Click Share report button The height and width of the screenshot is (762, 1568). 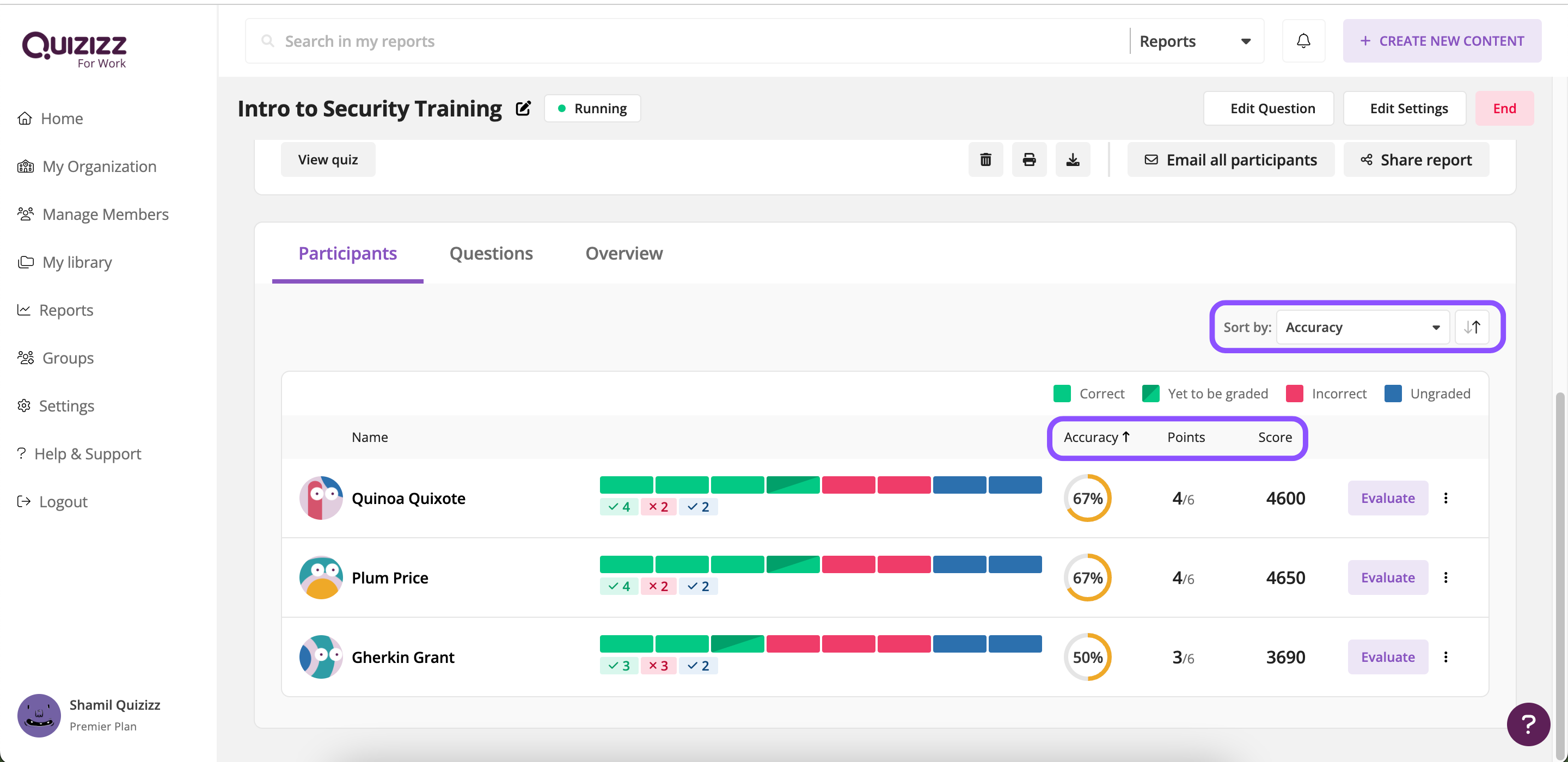click(1417, 159)
